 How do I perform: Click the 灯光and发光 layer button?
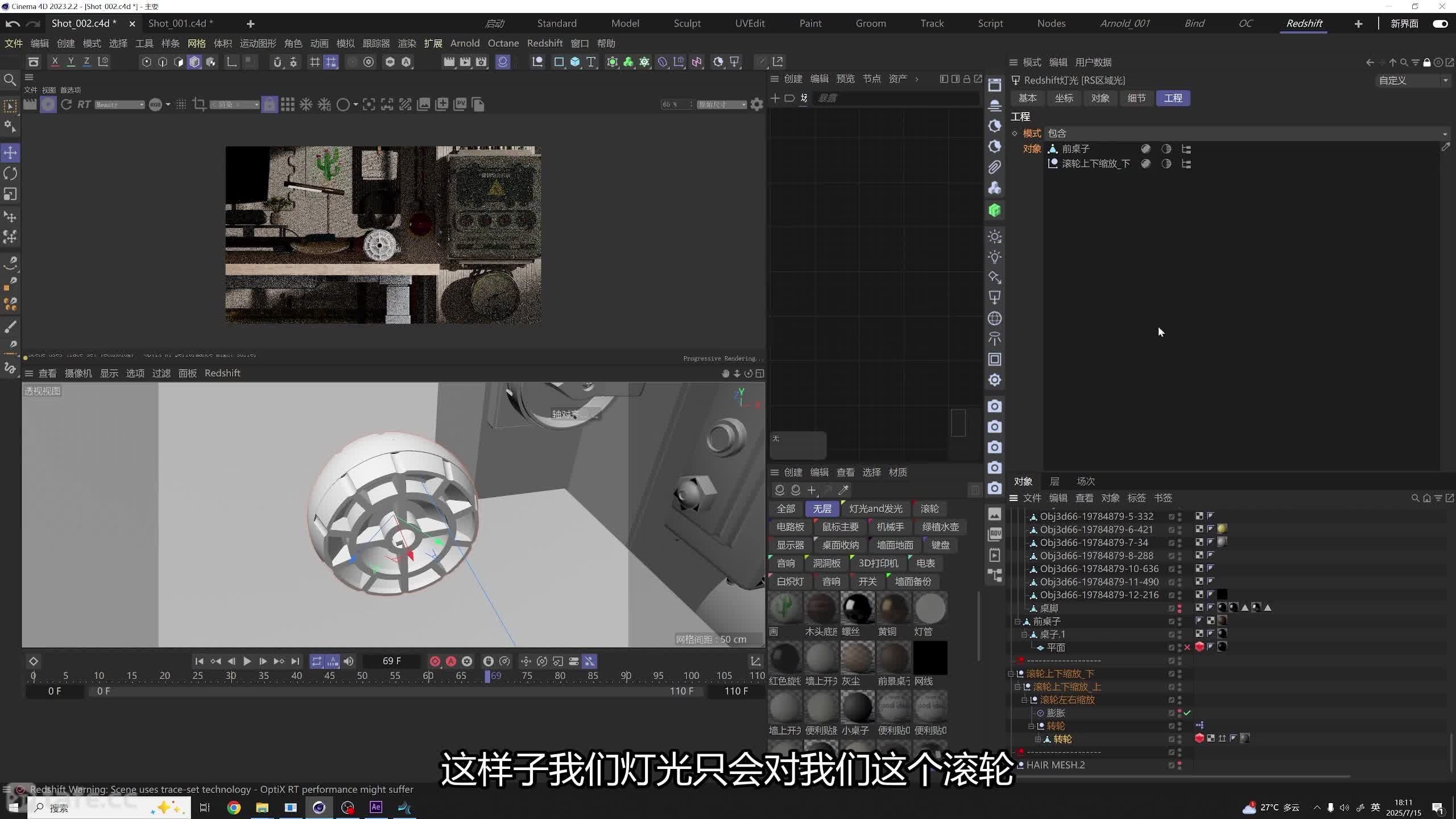coord(876,508)
